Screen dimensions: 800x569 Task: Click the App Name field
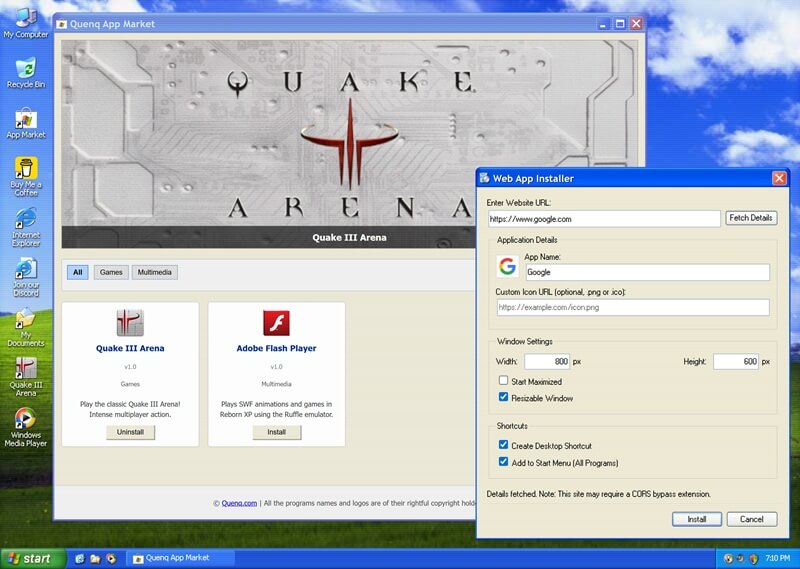click(647, 272)
